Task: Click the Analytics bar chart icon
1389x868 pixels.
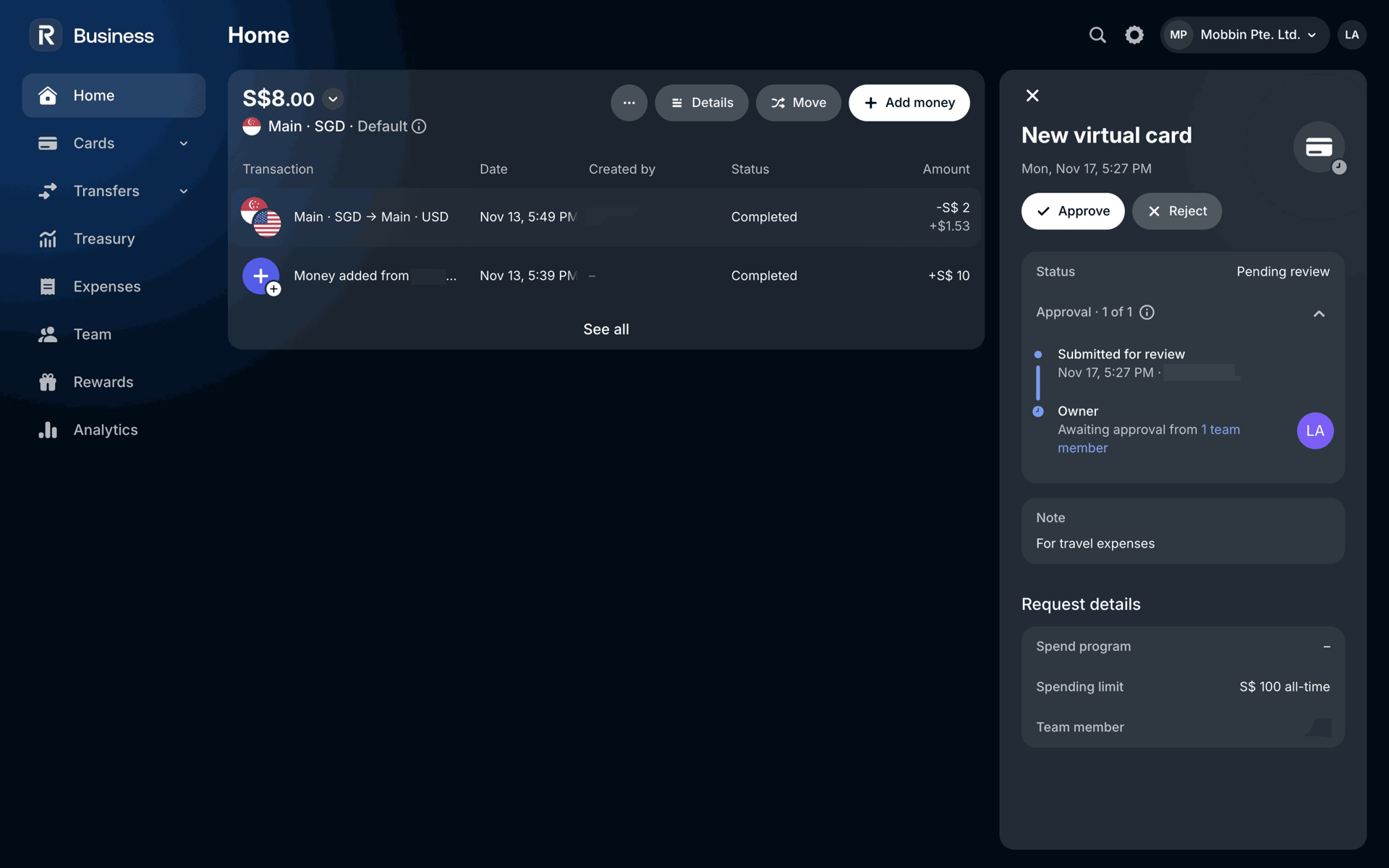Action: tap(48, 430)
